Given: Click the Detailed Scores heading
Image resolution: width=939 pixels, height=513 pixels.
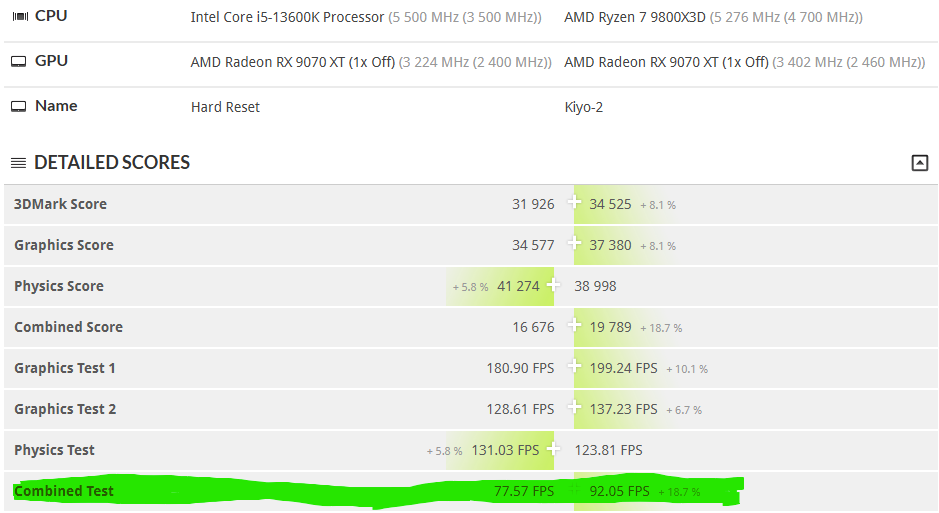Looking at the screenshot, I should (112, 163).
